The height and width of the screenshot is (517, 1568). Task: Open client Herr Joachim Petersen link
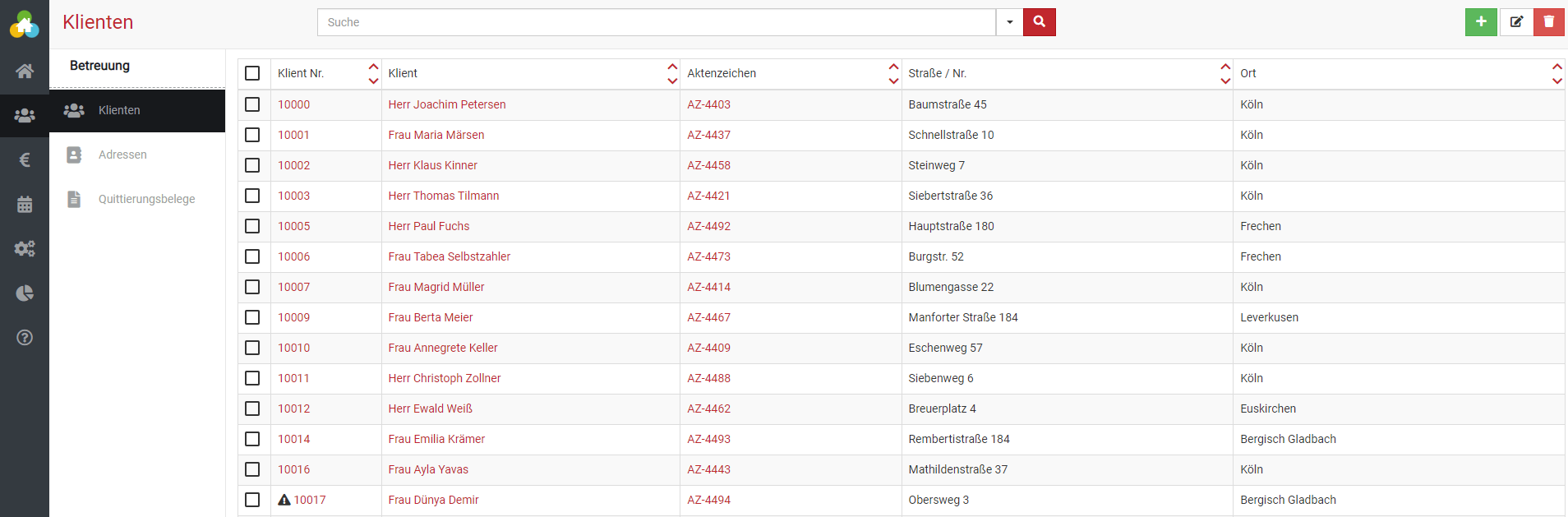point(446,104)
